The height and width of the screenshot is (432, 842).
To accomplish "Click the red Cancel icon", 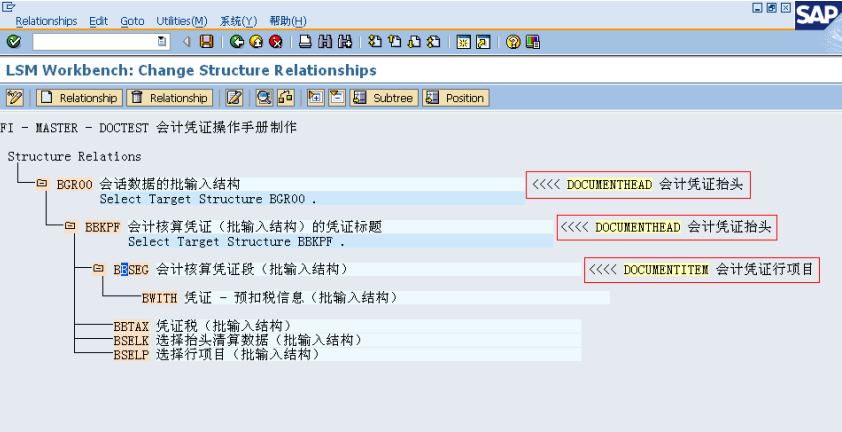I will (x=275, y=42).
